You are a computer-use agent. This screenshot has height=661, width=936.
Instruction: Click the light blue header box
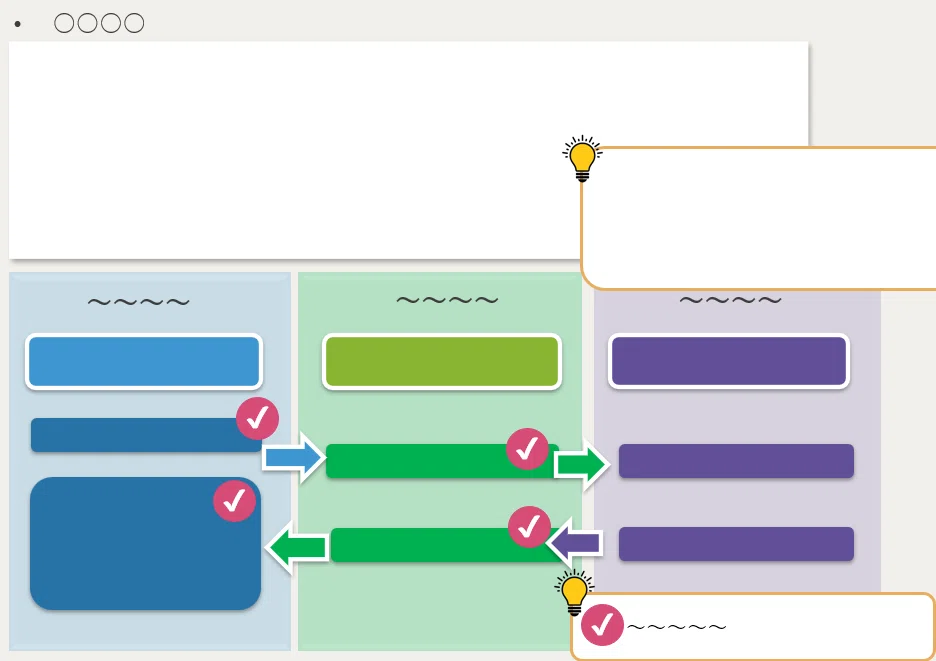coord(144,362)
